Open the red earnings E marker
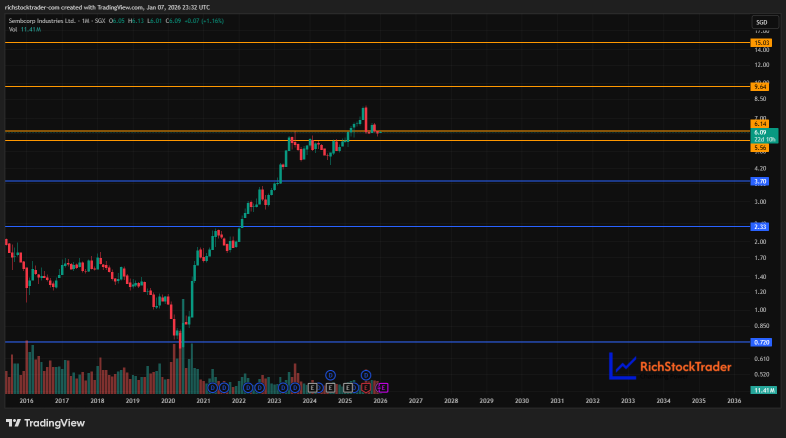Screen dimensions: 786x438 (x=366, y=388)
